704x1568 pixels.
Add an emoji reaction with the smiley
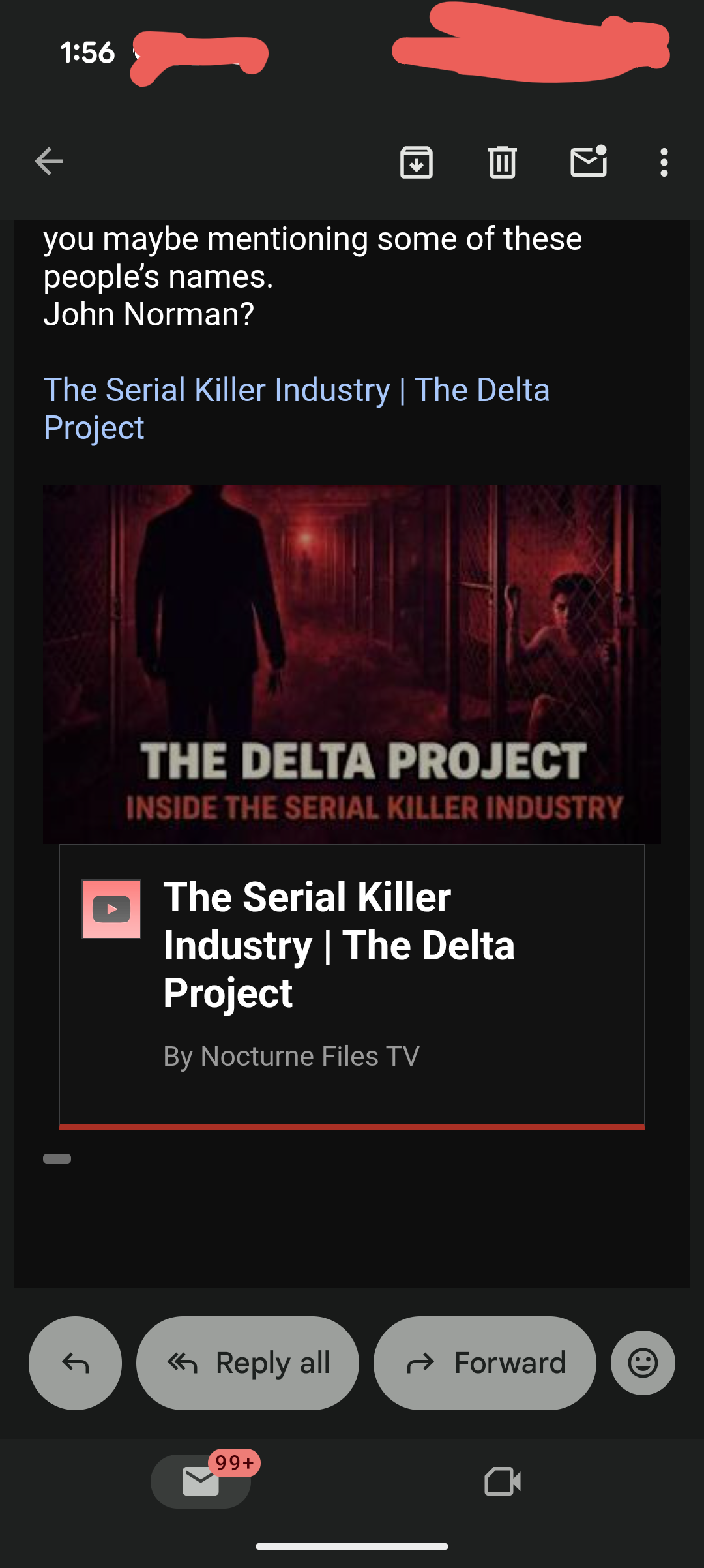click(643, 1363)
